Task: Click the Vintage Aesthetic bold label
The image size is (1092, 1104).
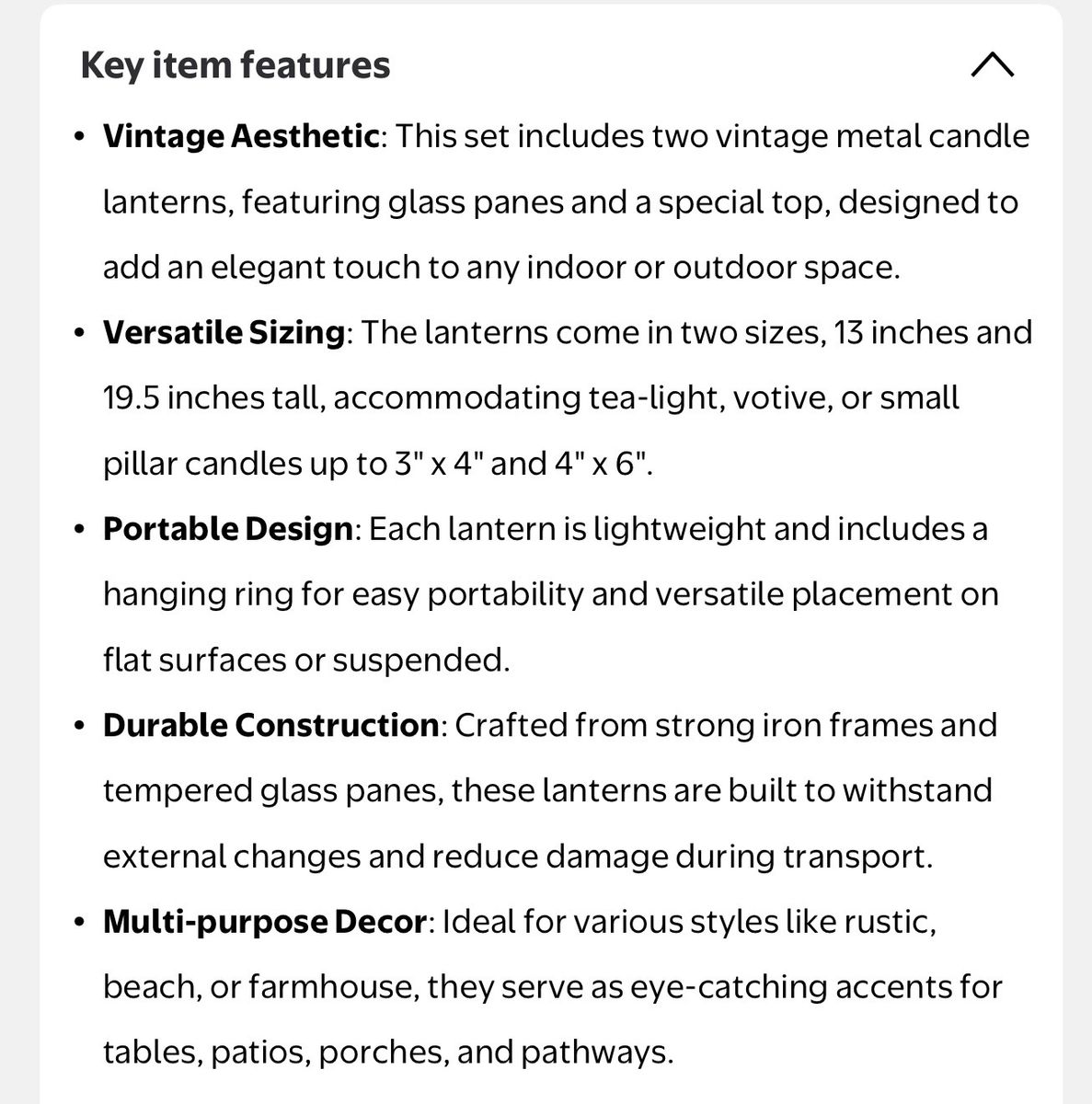Action: coord(241,136)
